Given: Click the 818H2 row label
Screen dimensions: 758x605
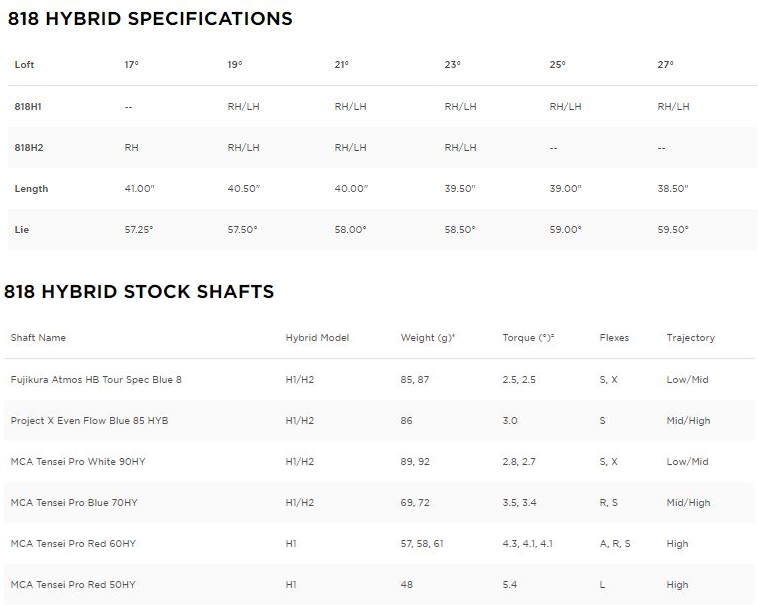Looking at the screenshot, I should (29, 147).
